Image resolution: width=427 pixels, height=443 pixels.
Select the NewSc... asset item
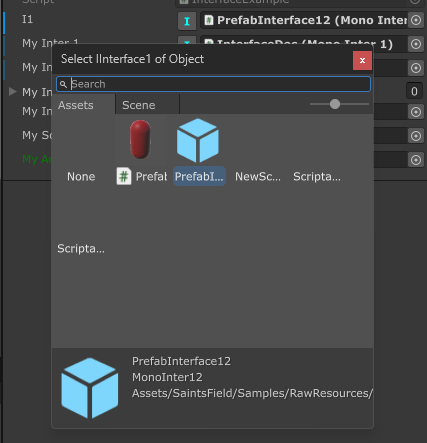[x=258, y=177]
